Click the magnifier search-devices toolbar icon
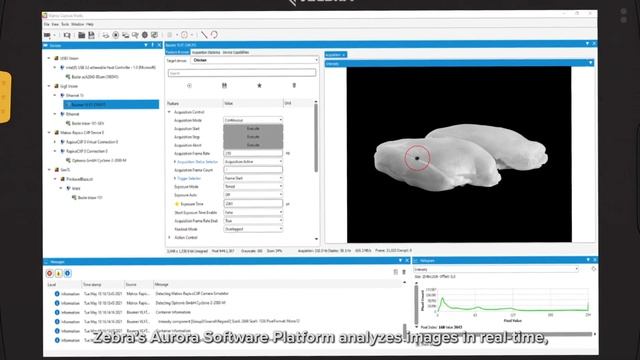The width and height of the screenshot is (640, 360). (67, 35)
